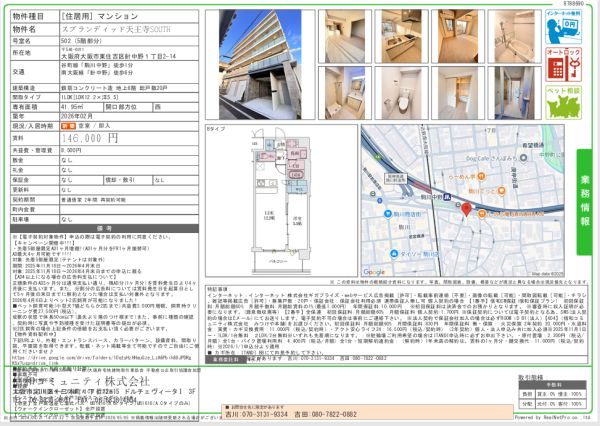Open the bathtub photo thumbnail

515,36
